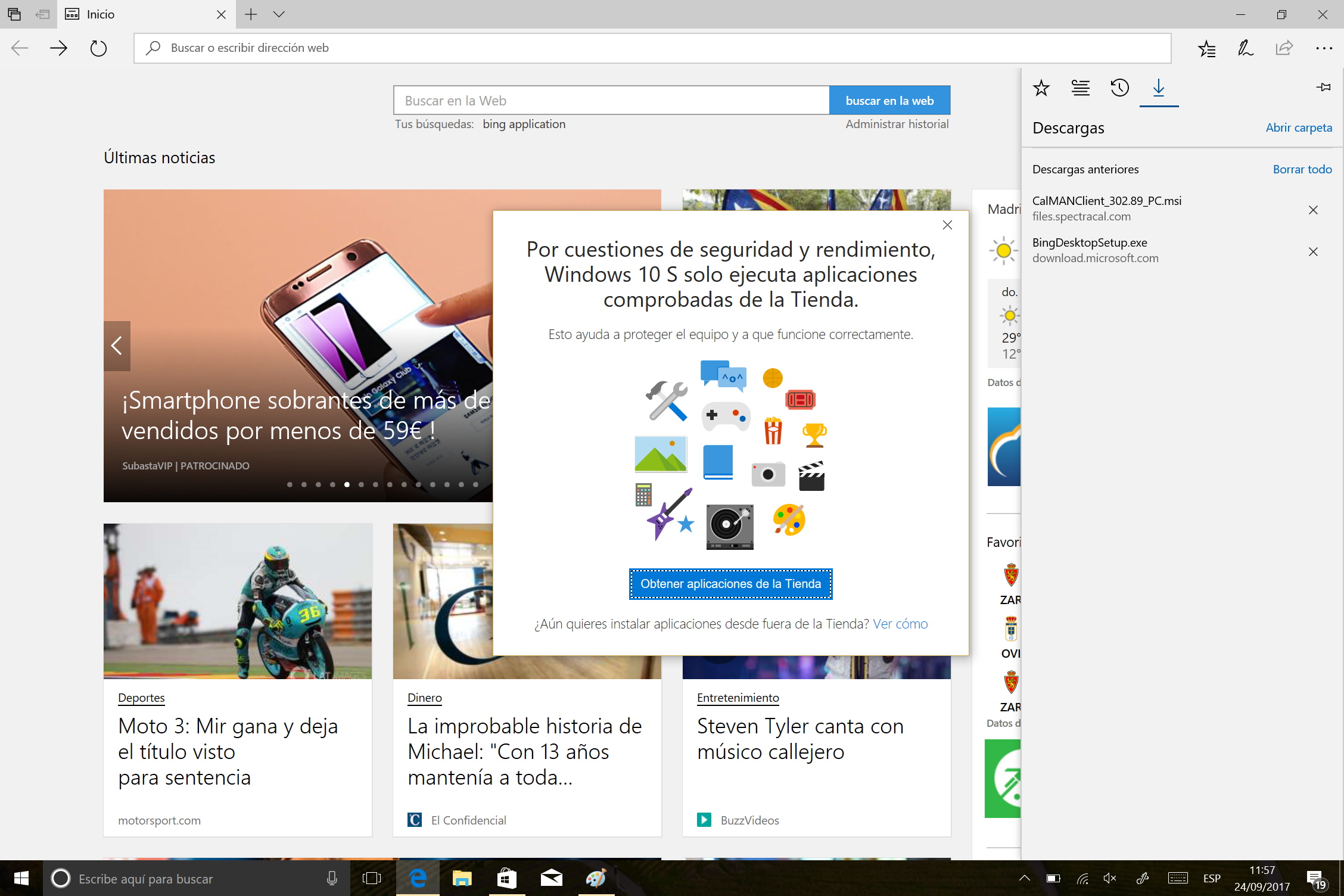The height and width of the screenshot is (896, 1344).
Task: Focus the Buscar en la Web field
Action: pos(611,100)
